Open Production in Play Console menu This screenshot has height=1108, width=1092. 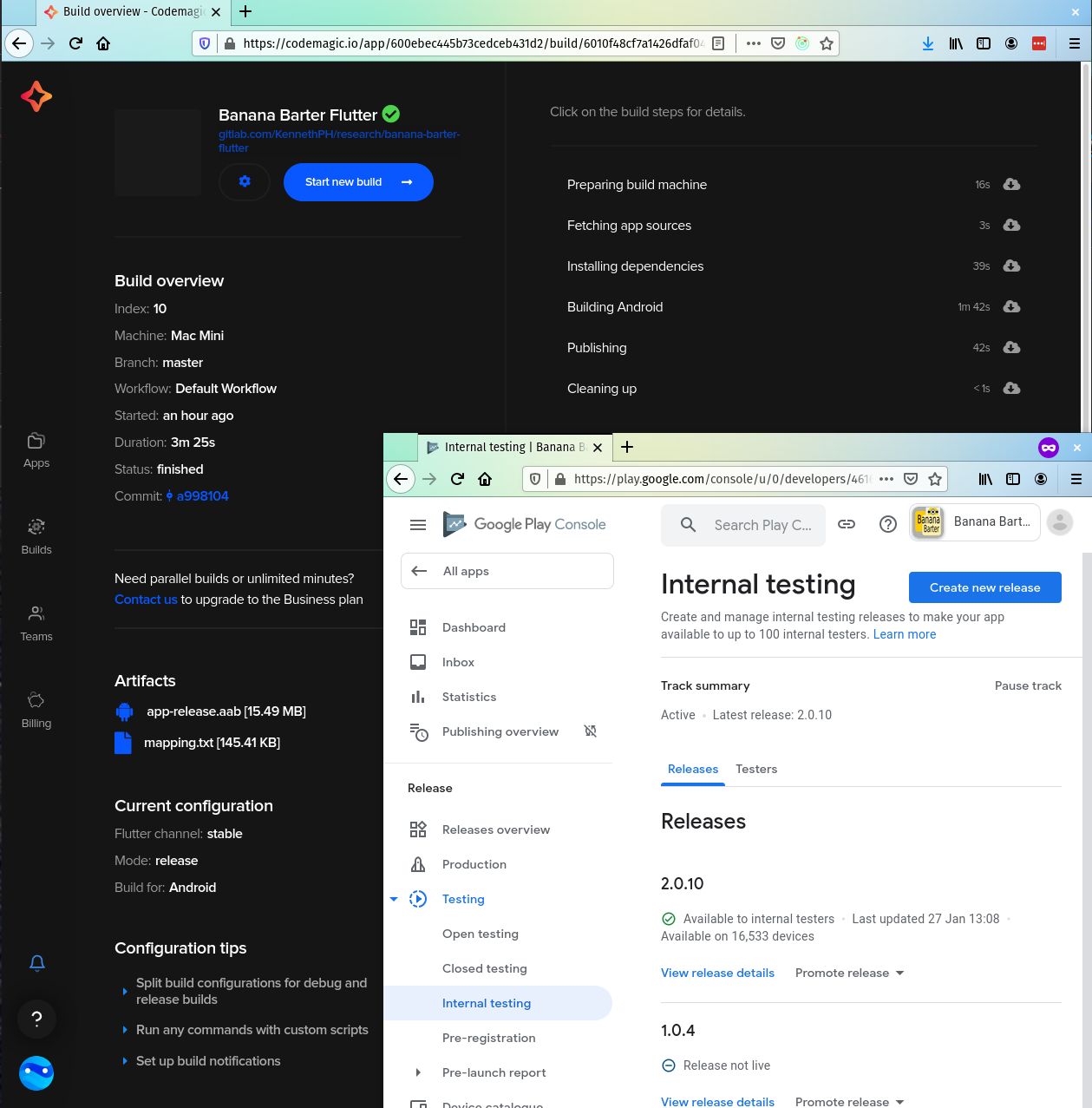point(474,864)
